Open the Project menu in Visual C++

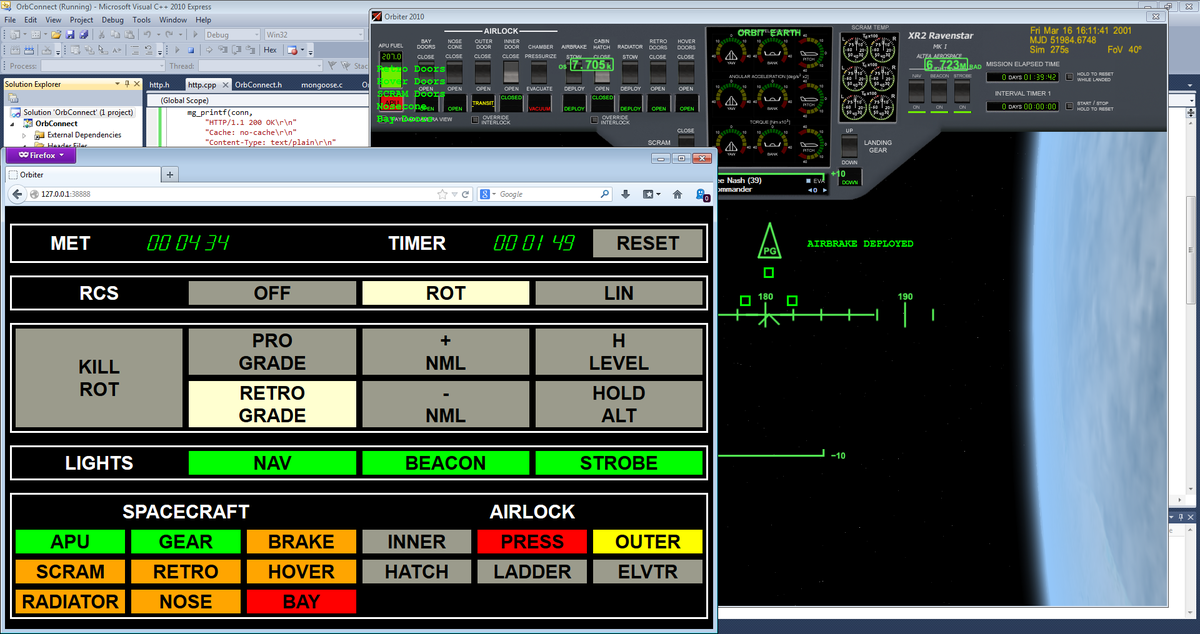[81, 19]
